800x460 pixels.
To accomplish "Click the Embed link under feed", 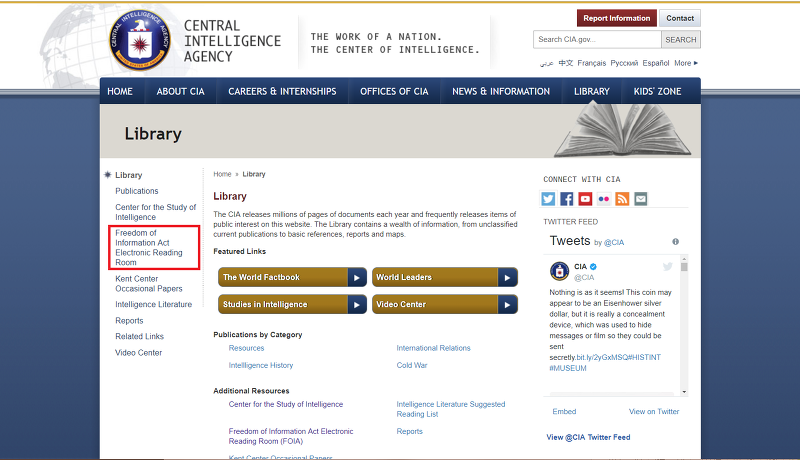I will click(564, 412).
